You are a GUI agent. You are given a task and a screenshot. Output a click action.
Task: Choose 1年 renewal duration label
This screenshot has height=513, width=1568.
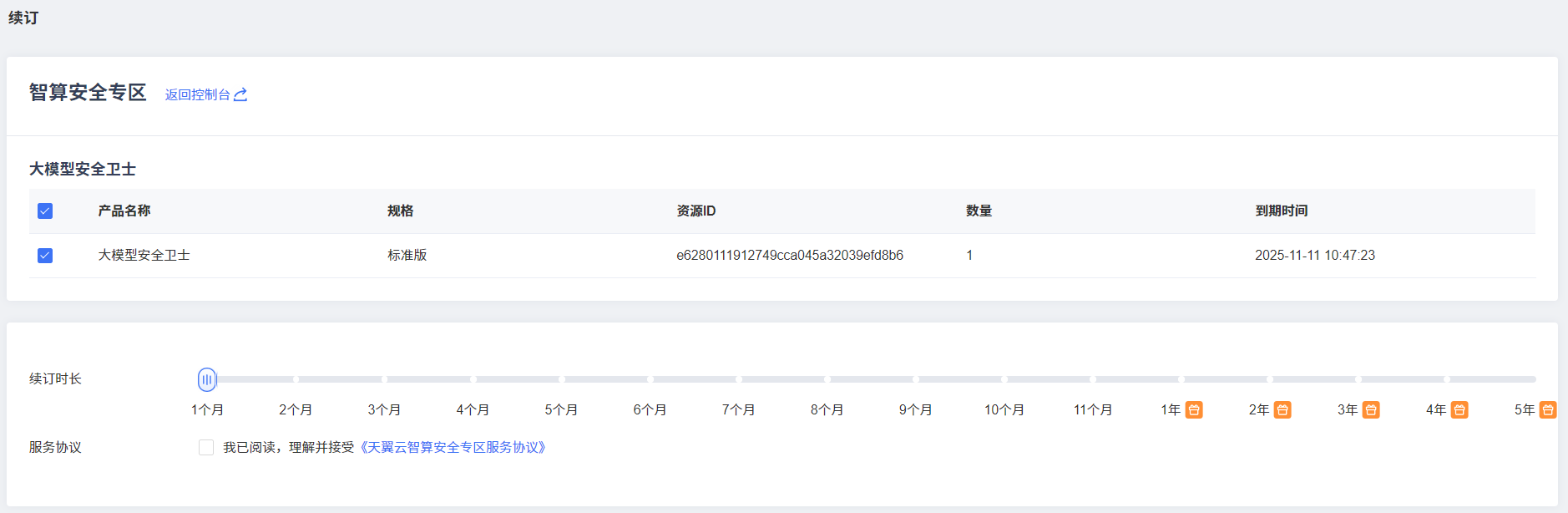tap(1171, 409)
